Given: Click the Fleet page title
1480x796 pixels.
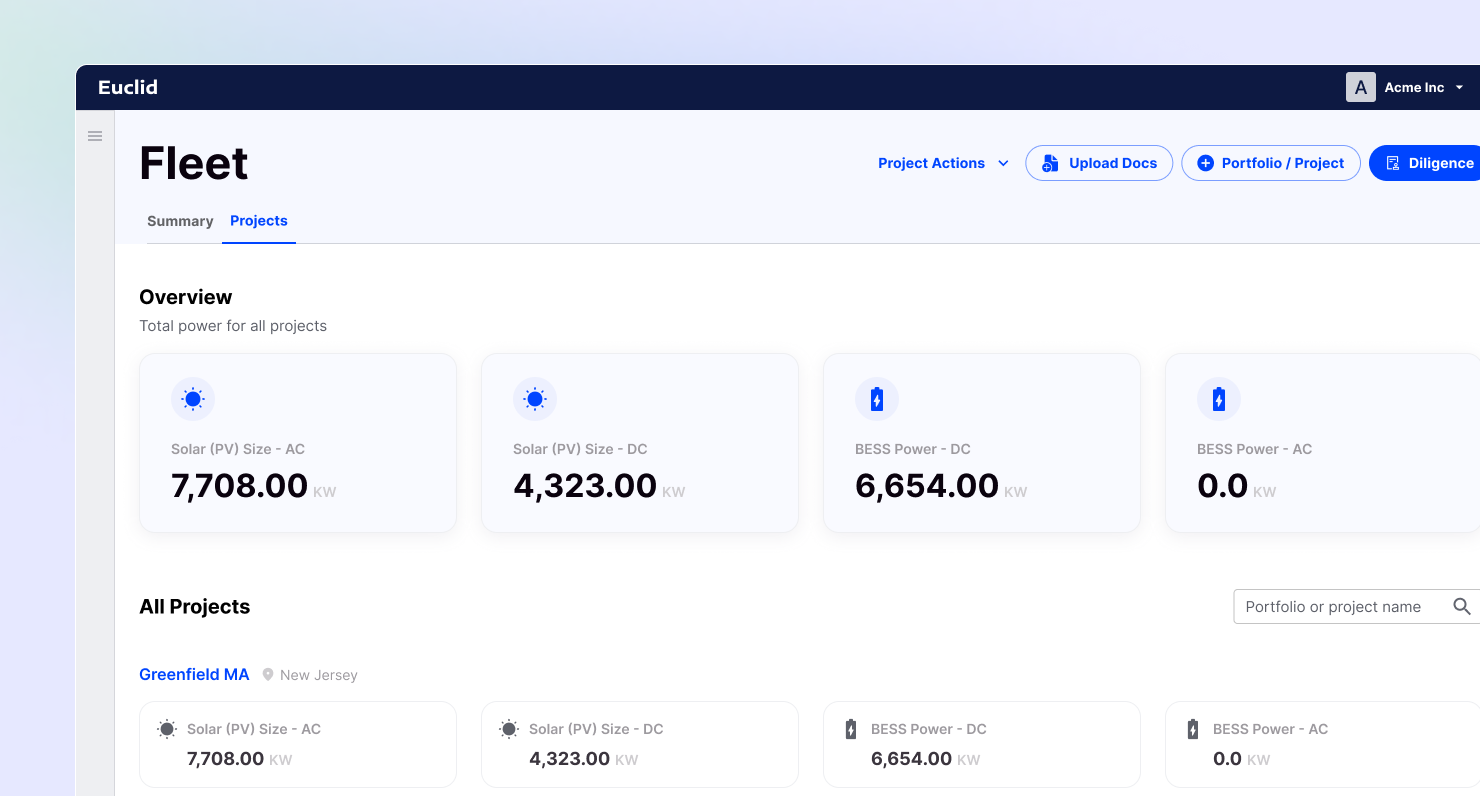Looking at the screenshot, I should pos(194,163).
